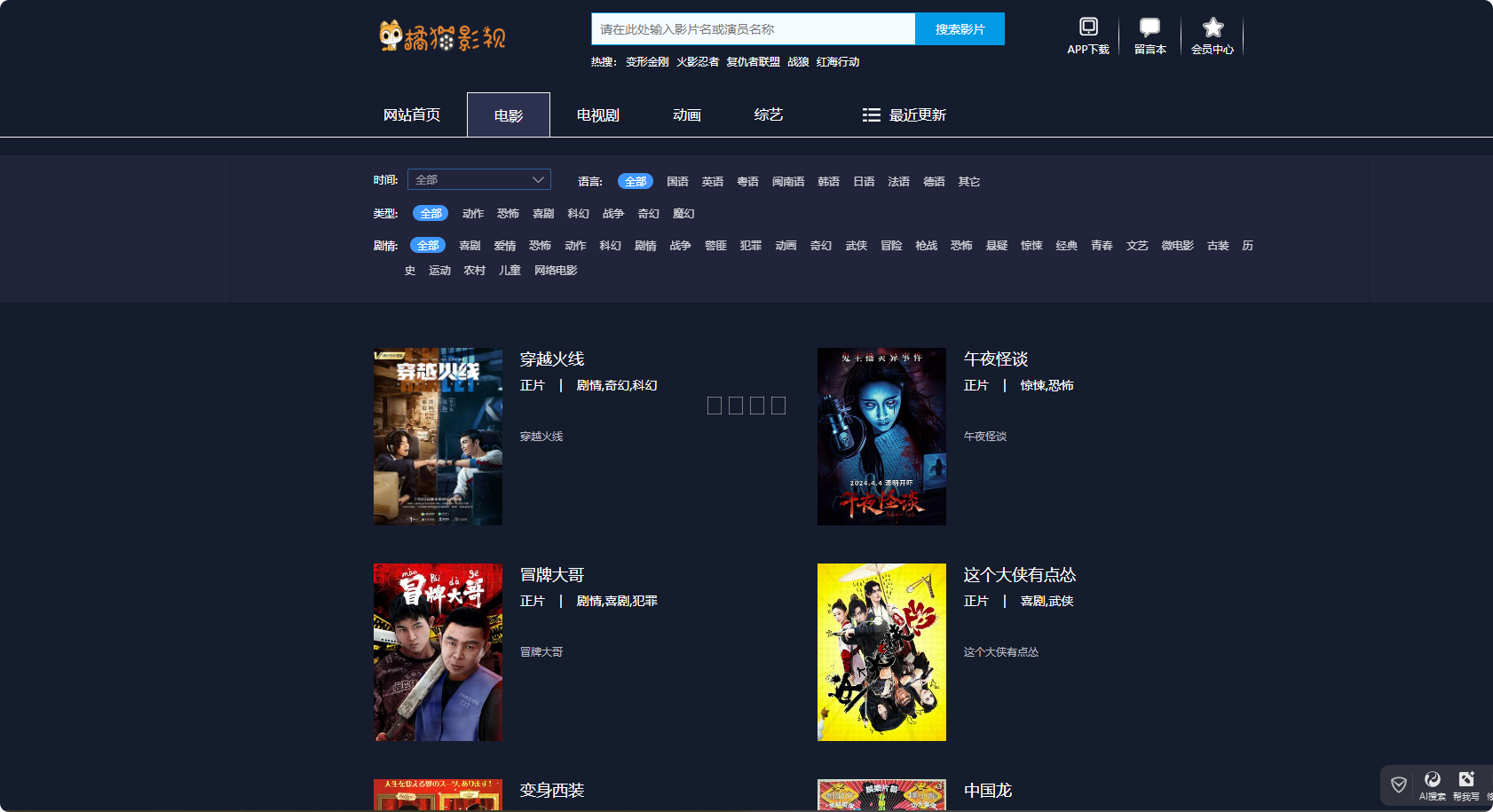1493x812 pixels.
Task: Select 魔幻 in the 类型 row
Action: coord(683,213)
